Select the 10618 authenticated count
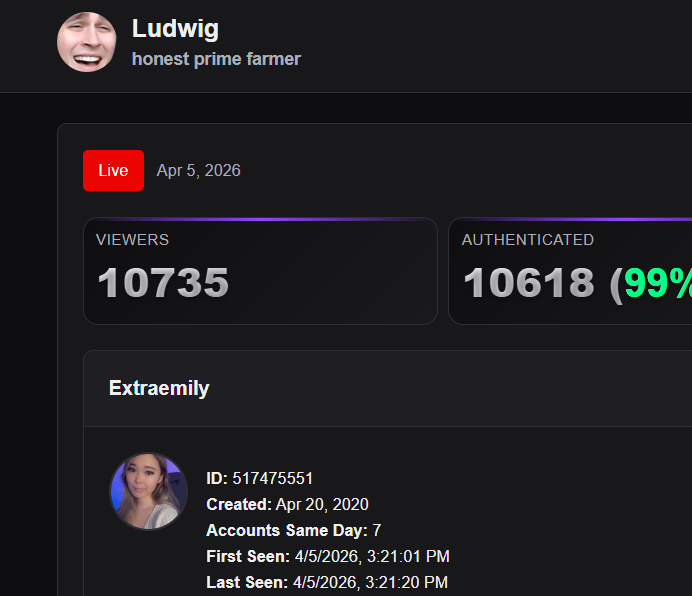692x596 pixels. [x=529, y=283]
